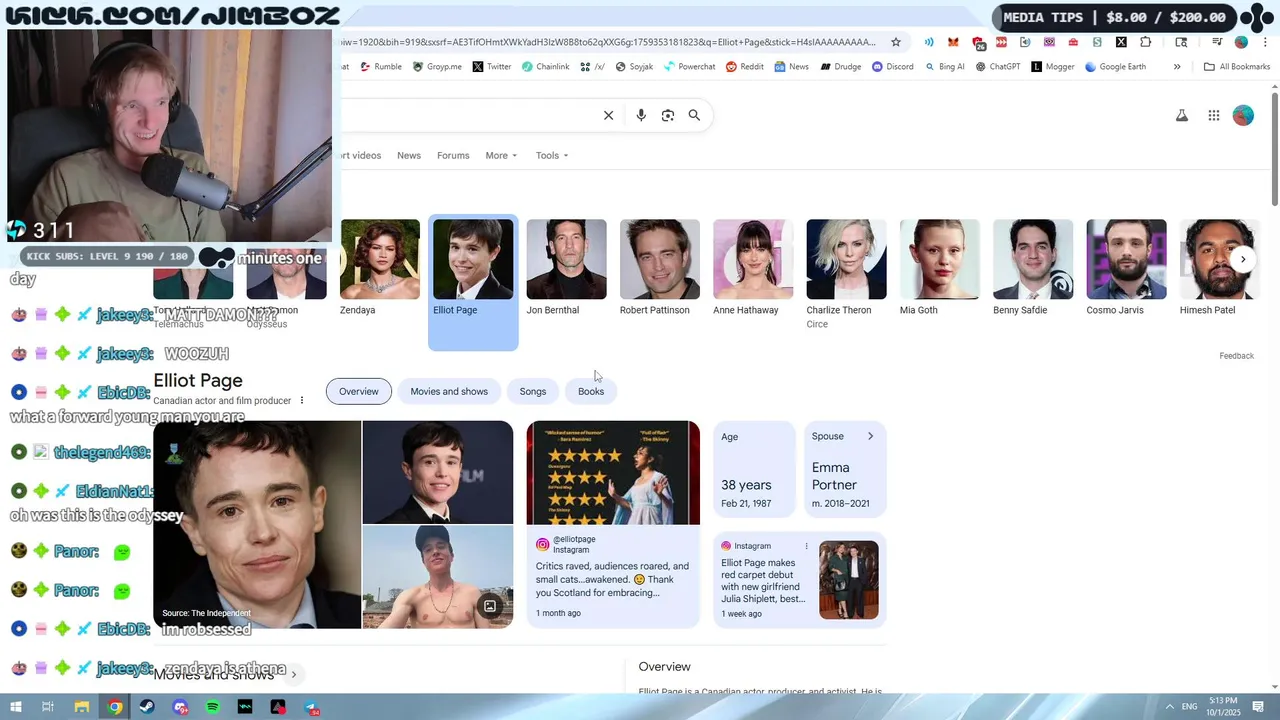Select Mia Goth cast card
The width and height of the screenshot is (1280, 720).
(x=939, y=268)
